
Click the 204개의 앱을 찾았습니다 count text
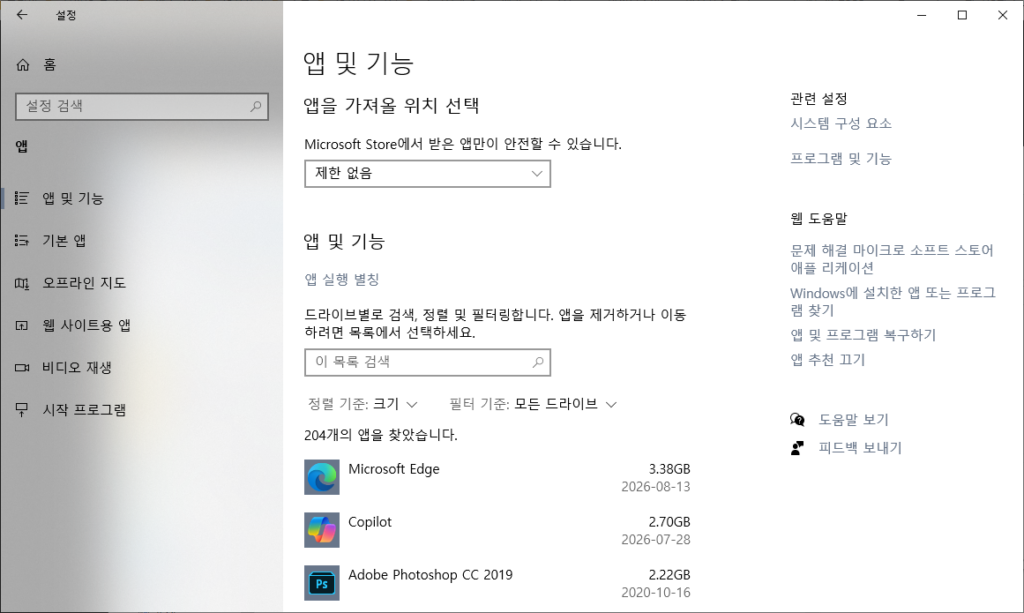(381, 435)
